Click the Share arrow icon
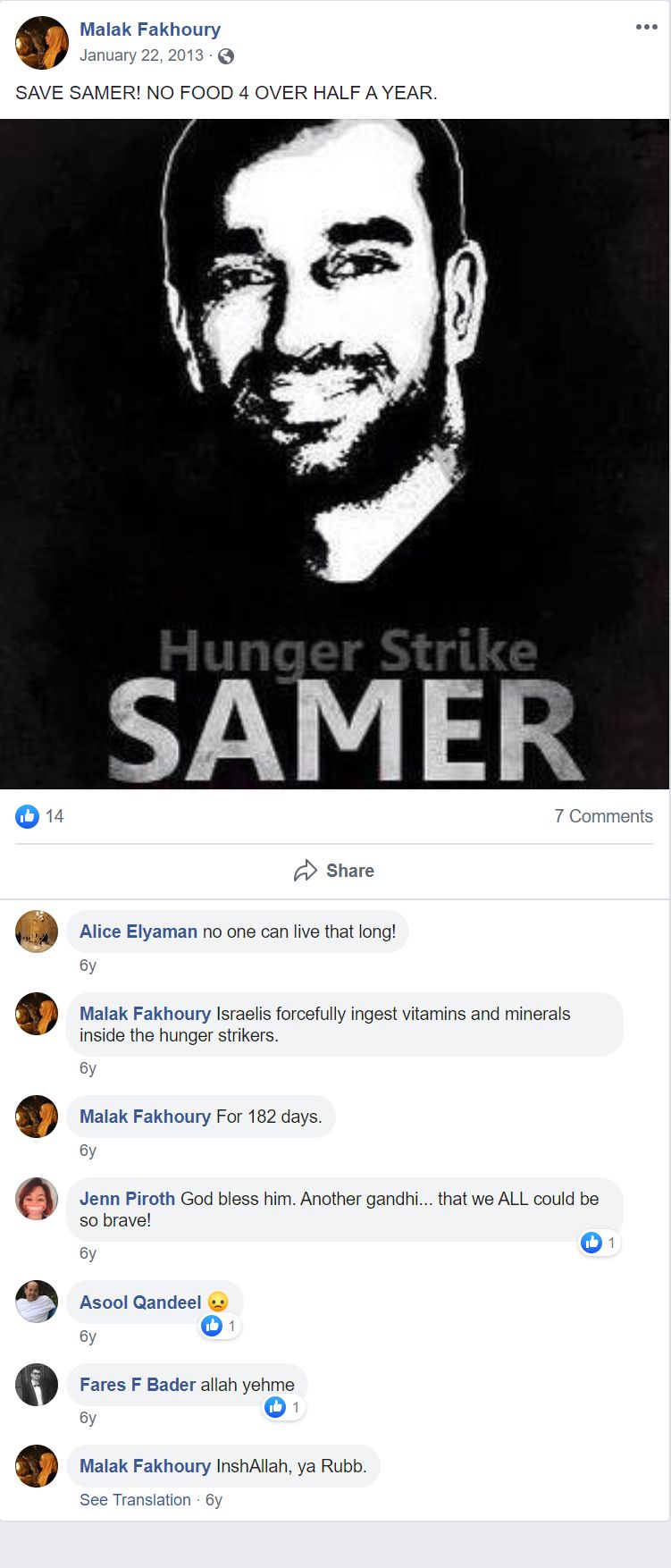671x1568 pixels. coord(306,871)
